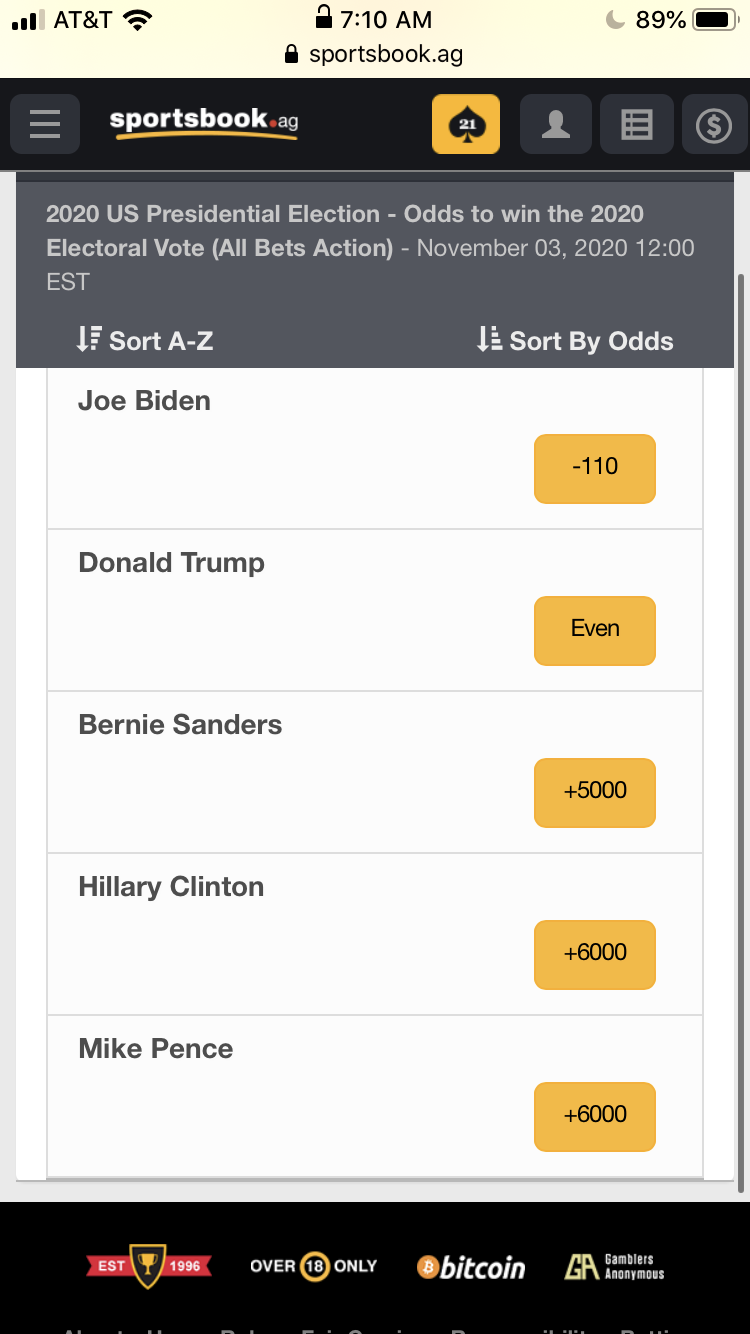The height and width of the screenshot is (1334, 750).
Task: Select Donald Trump Even odds
Action: (595, 630)
